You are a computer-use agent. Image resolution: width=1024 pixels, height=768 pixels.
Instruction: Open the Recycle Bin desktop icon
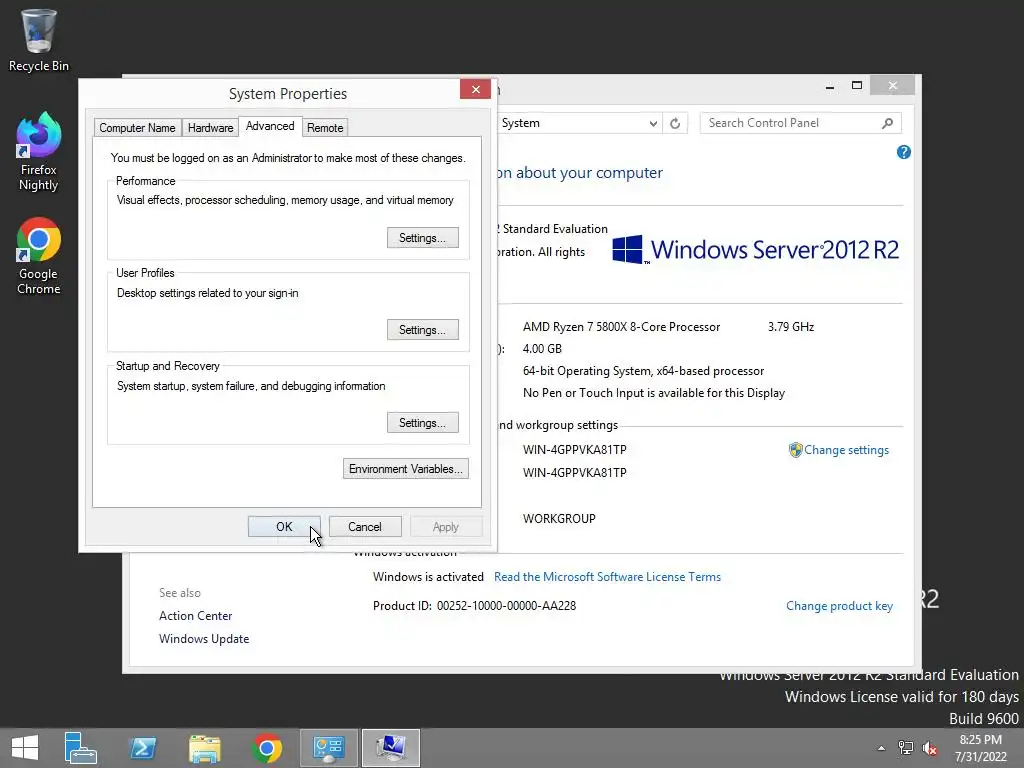coord(38,39)
